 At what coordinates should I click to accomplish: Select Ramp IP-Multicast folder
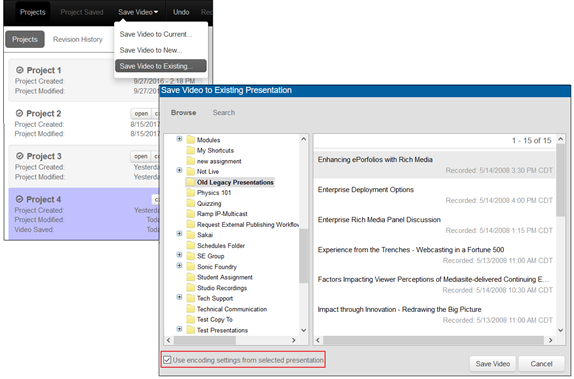click(x=222, y=213)
